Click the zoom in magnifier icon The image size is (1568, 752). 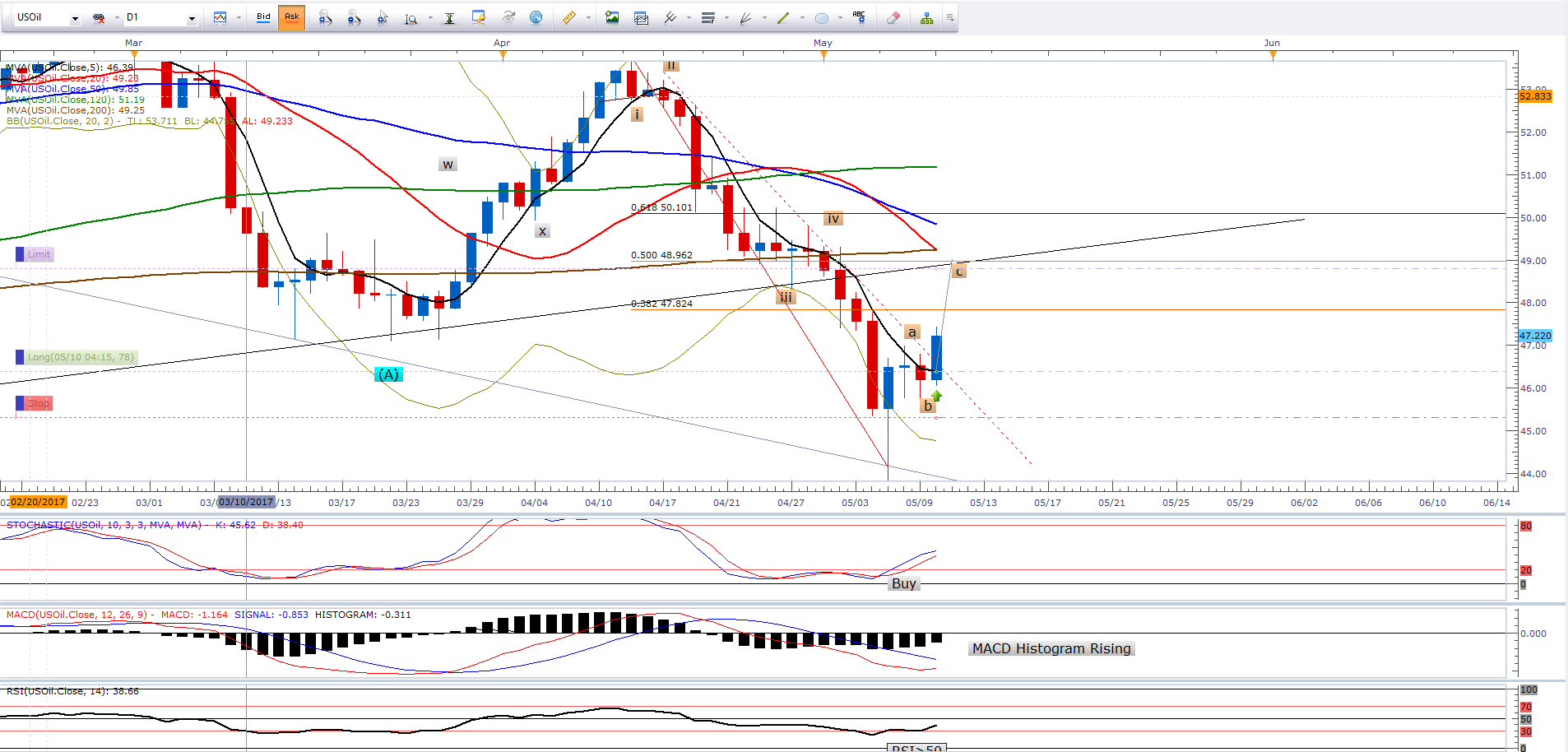tap(325, 17)
